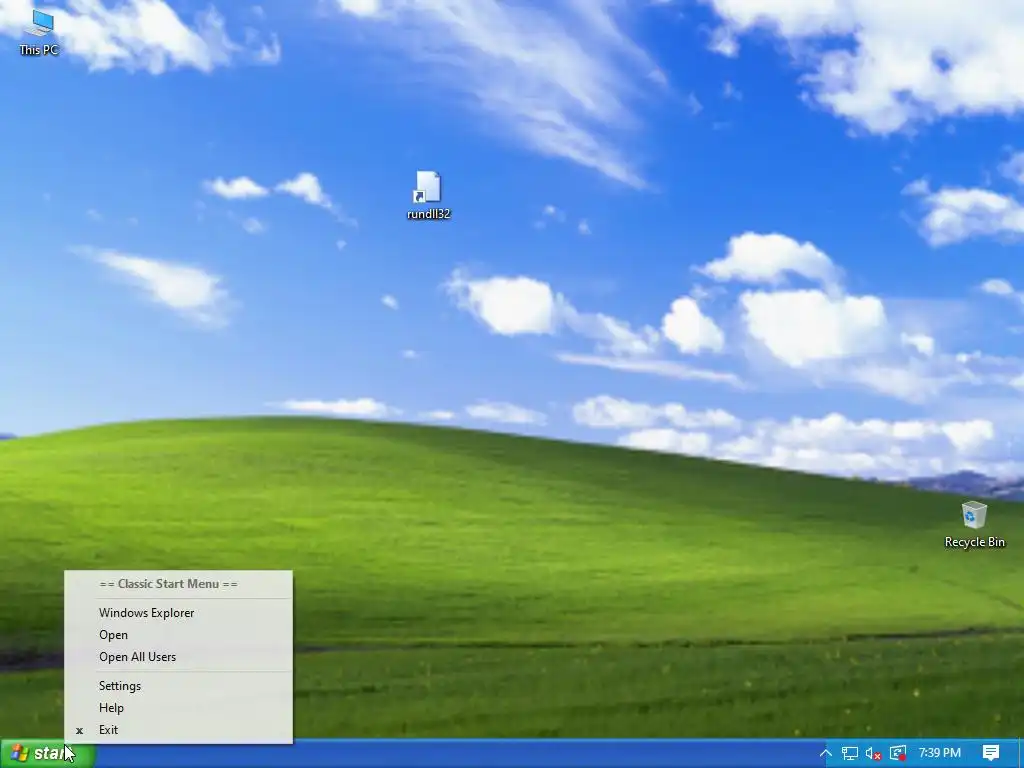Choose Help in the context menu
1024x768 pixels.
coord(178,708)
